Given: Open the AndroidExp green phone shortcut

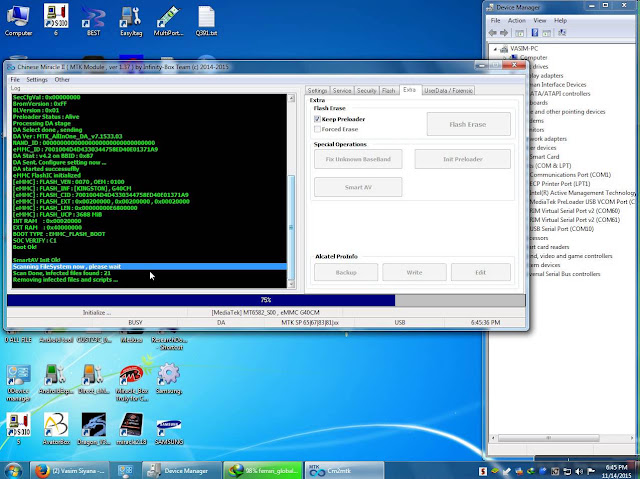Looking at the screenshot, I should [x=56, y=379].
